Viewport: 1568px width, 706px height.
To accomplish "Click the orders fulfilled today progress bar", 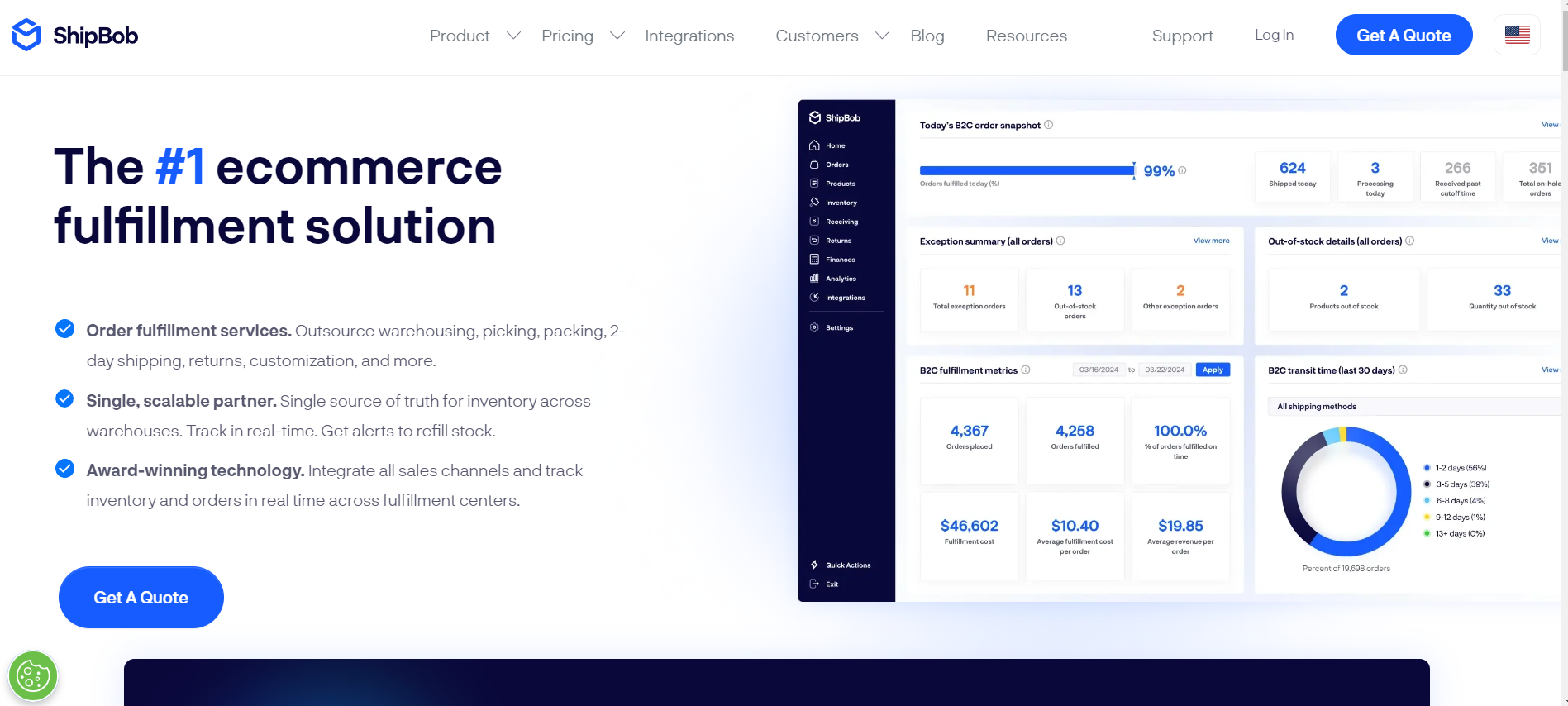I will point(1027,170).
